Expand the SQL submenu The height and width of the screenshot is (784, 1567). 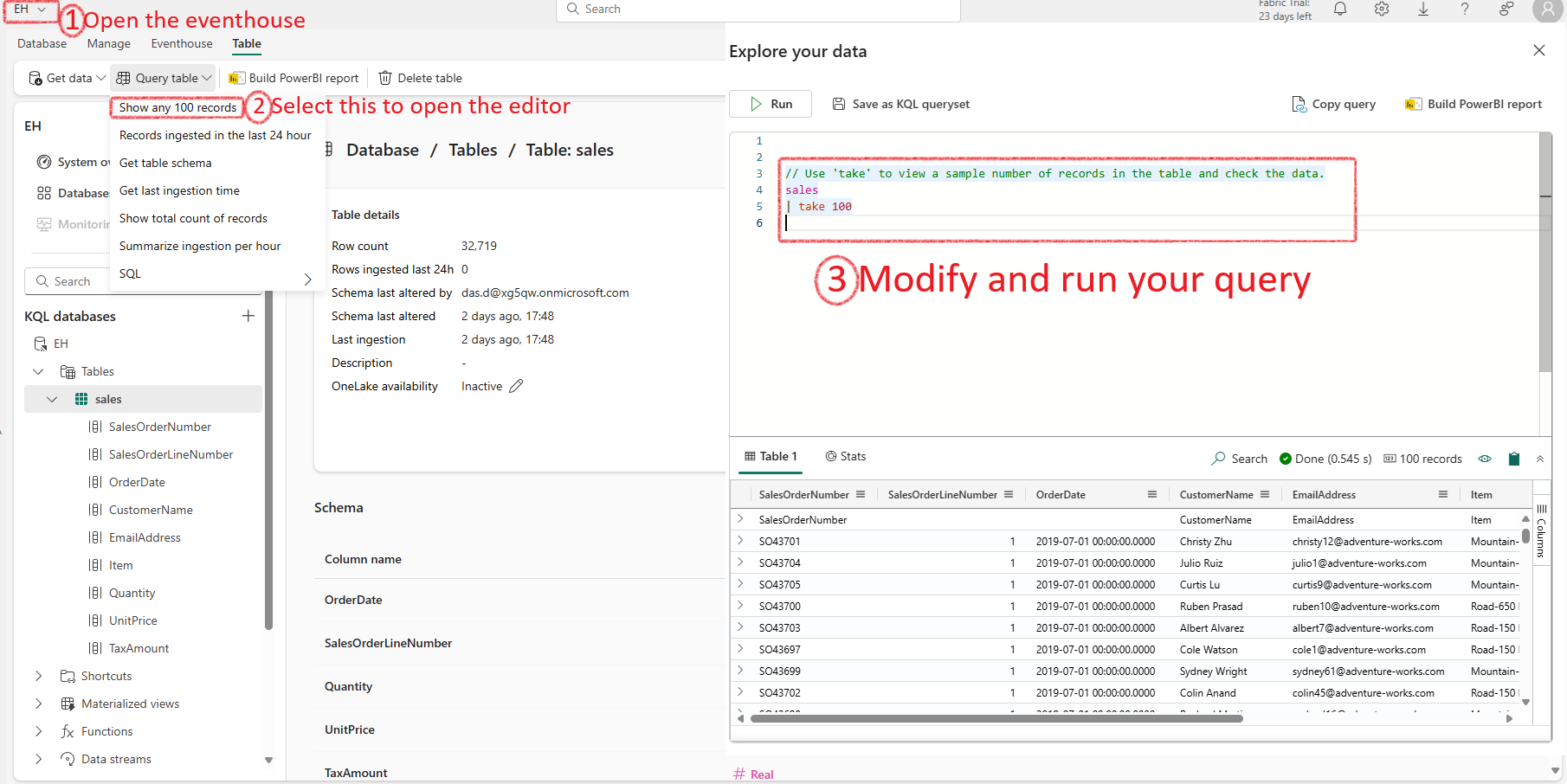click(x=216, y=274)
